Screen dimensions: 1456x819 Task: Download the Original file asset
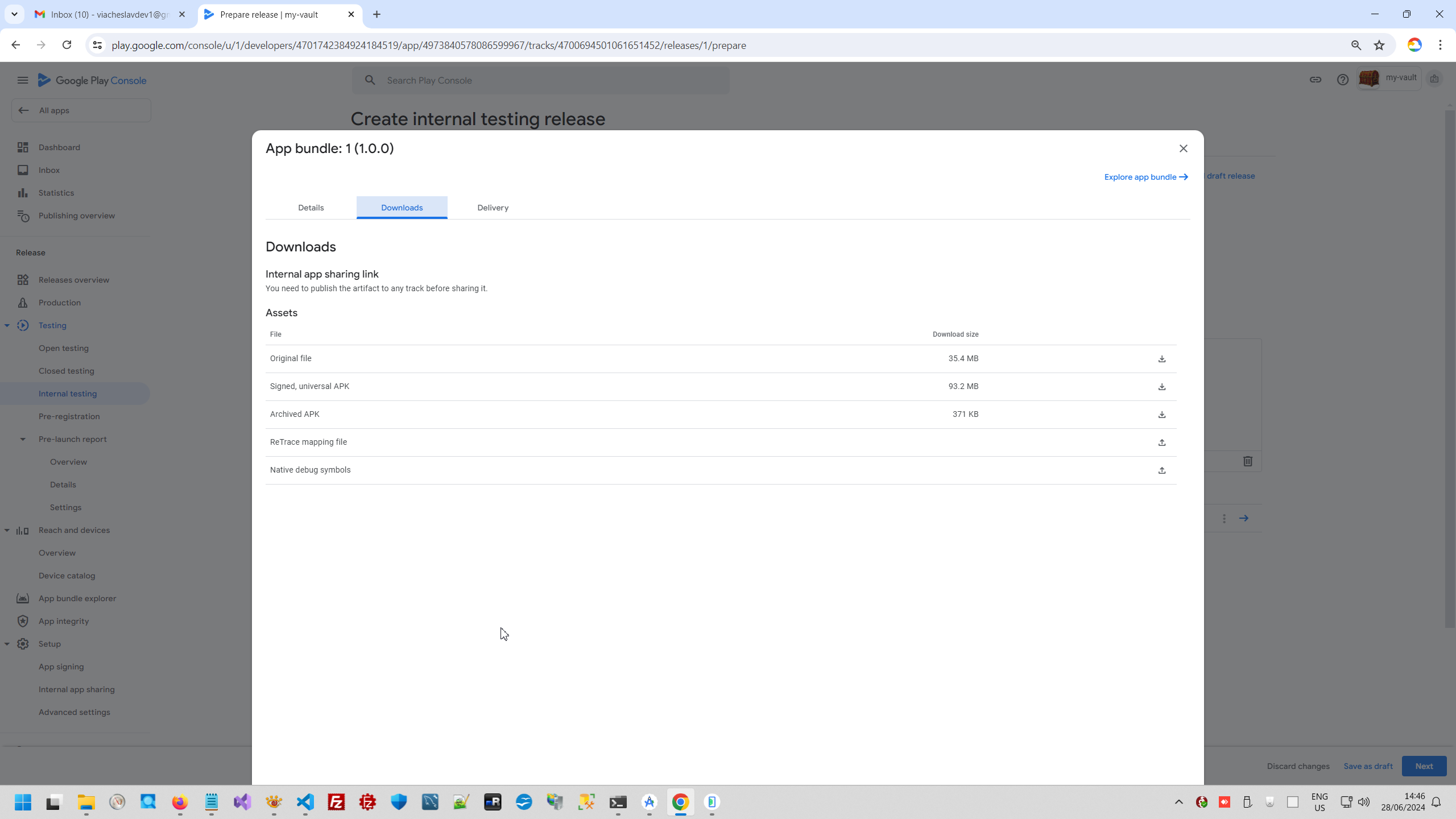click(x=1161, y=359)
